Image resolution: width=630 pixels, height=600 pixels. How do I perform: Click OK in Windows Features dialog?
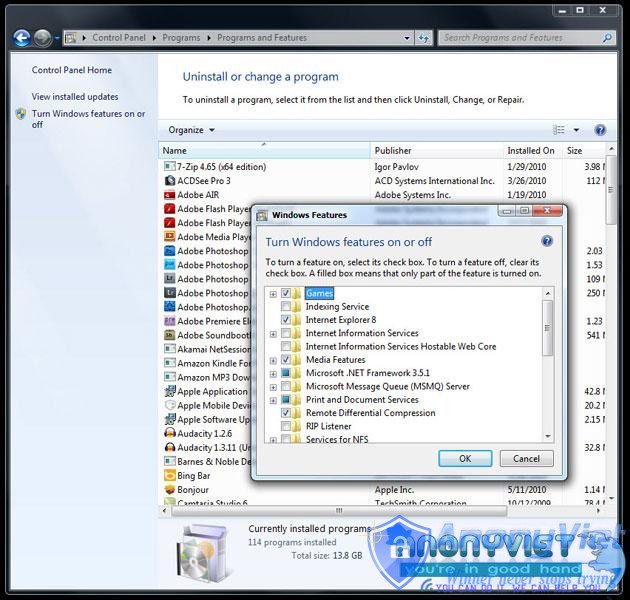pyautogui.click(x=465, y=459)
